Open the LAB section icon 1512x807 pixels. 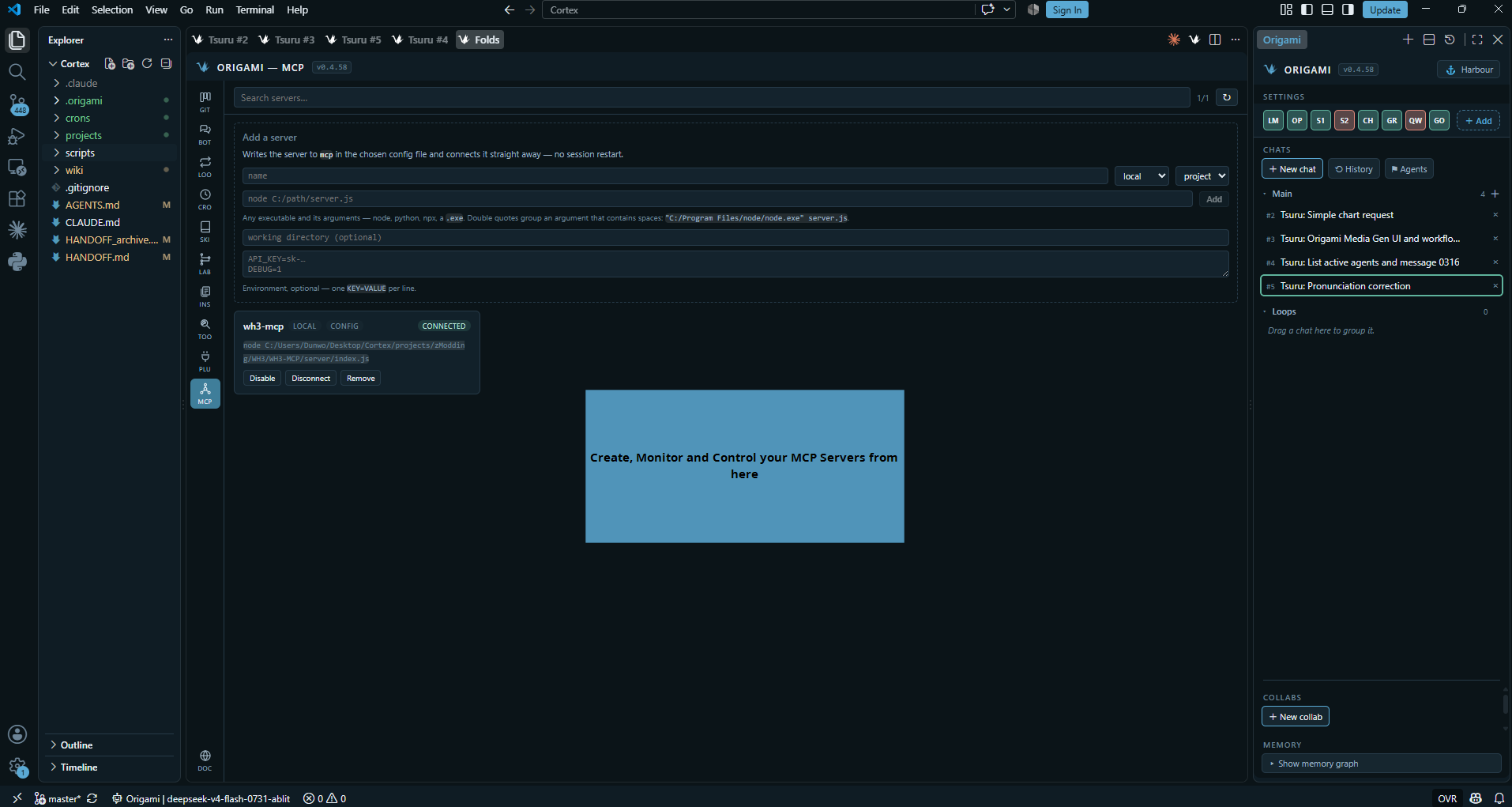pyautogui.click(x=205, y=263)
